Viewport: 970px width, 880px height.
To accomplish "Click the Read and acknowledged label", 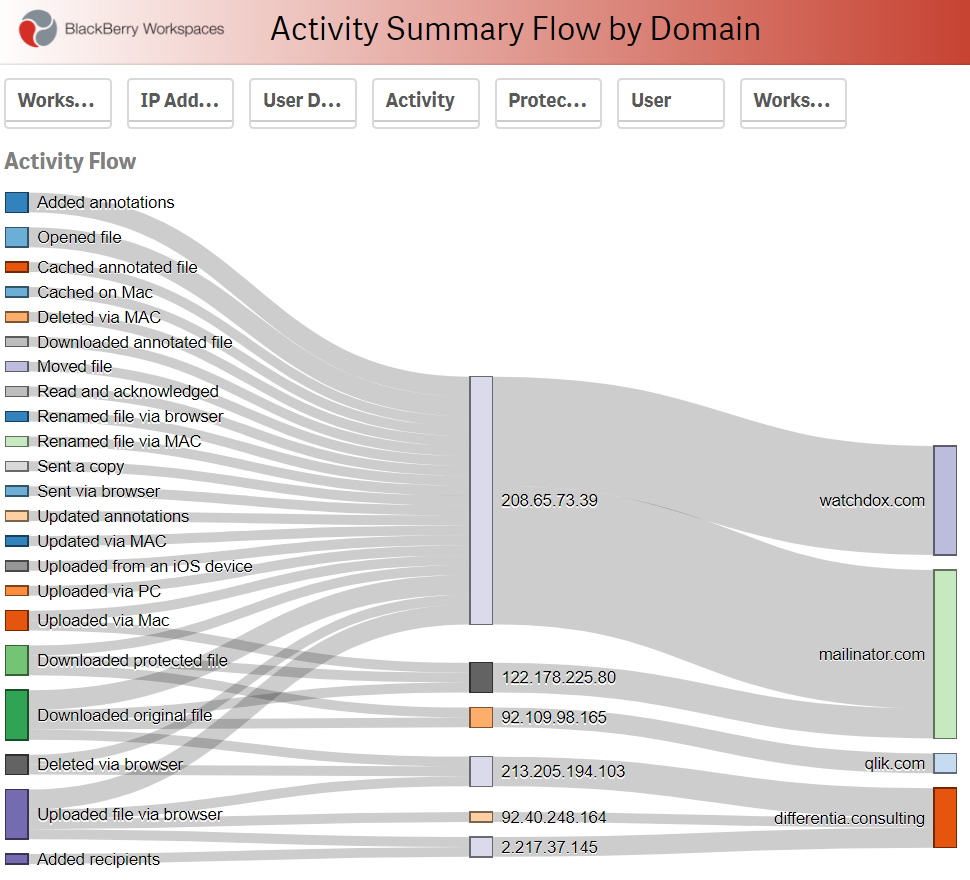I will 128,391.
